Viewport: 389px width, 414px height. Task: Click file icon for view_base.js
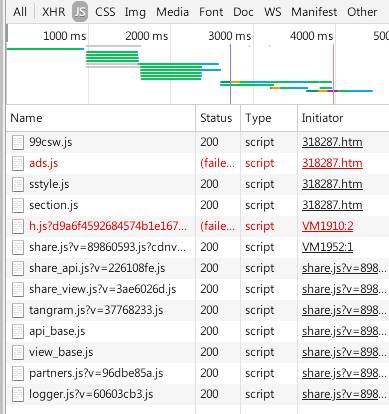pos(18,352)
